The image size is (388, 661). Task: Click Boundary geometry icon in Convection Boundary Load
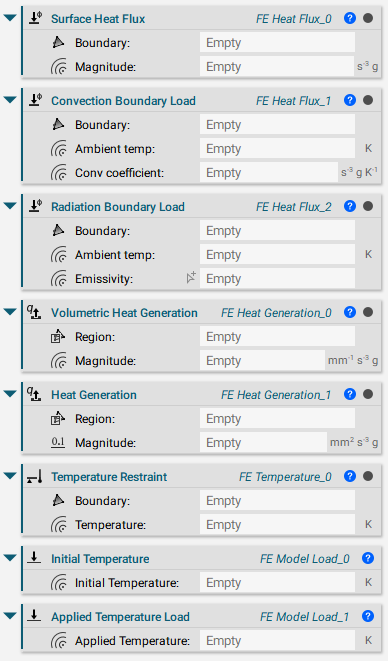click(58, 124)
